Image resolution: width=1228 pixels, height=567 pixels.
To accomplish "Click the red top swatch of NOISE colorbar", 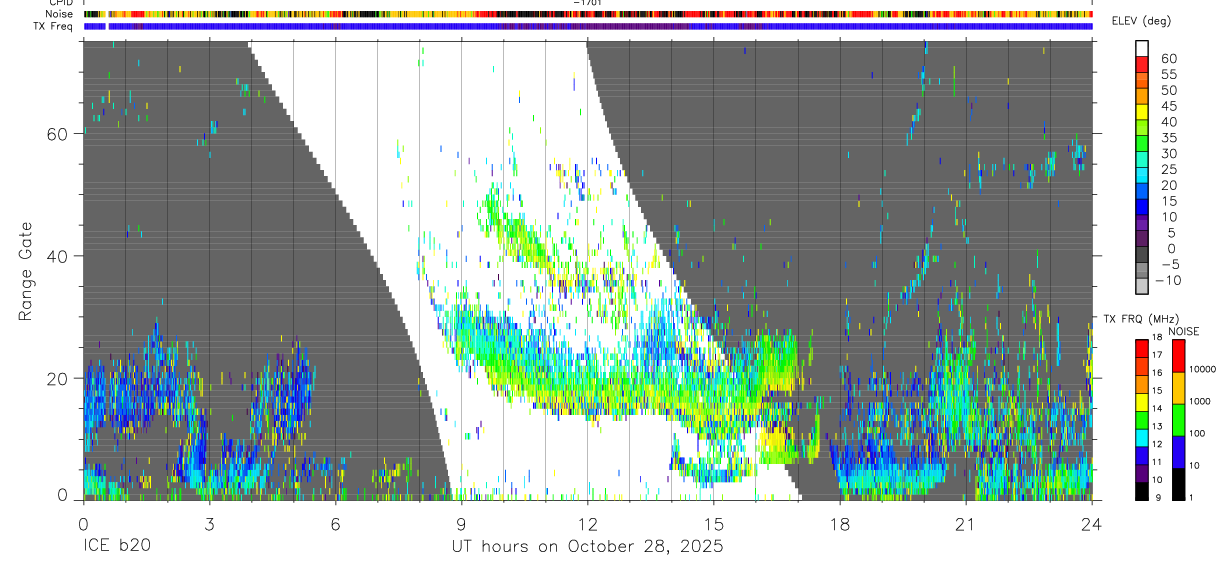I will (1179, 356).
